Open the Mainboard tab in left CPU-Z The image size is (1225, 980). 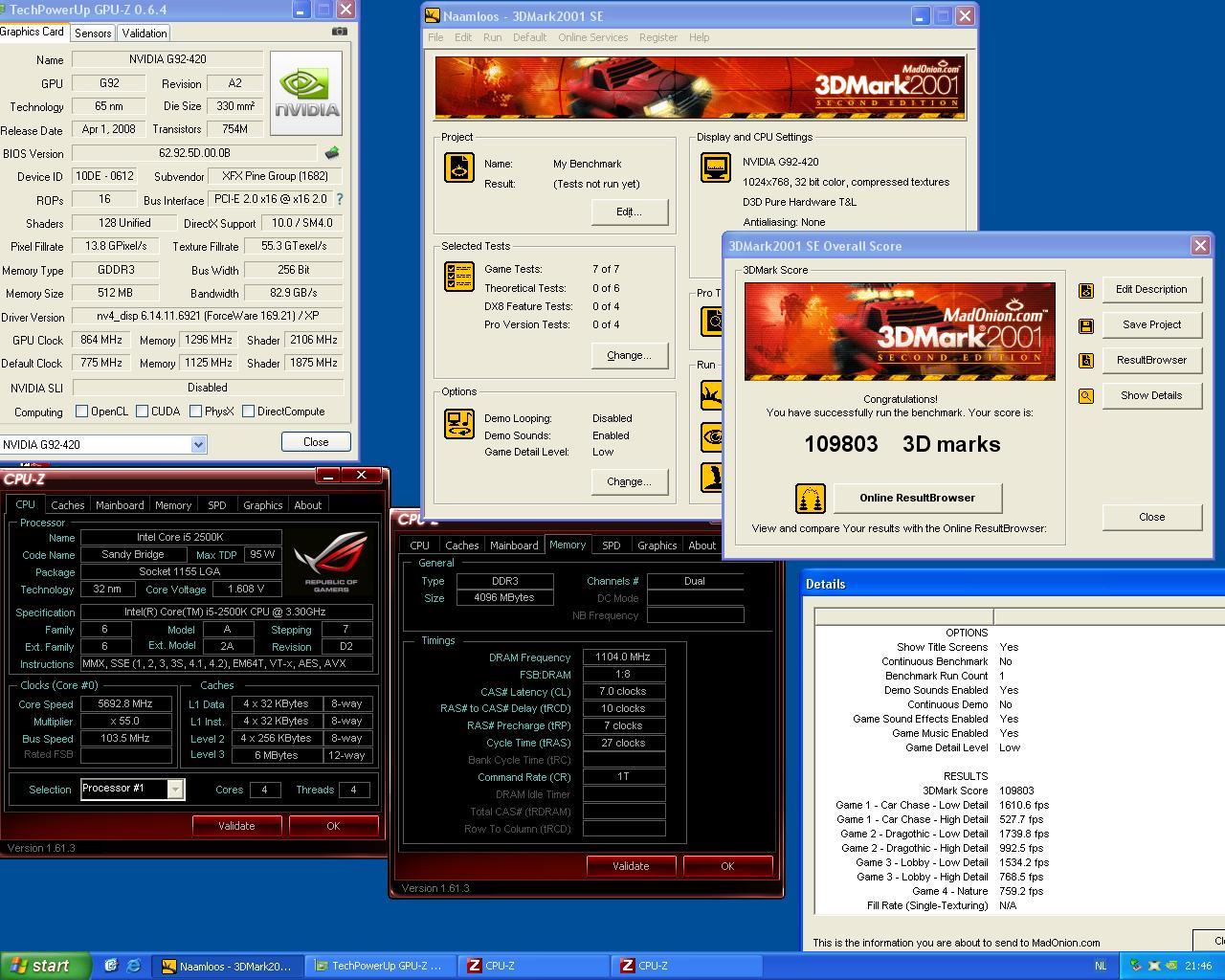[x=120, y=505]
